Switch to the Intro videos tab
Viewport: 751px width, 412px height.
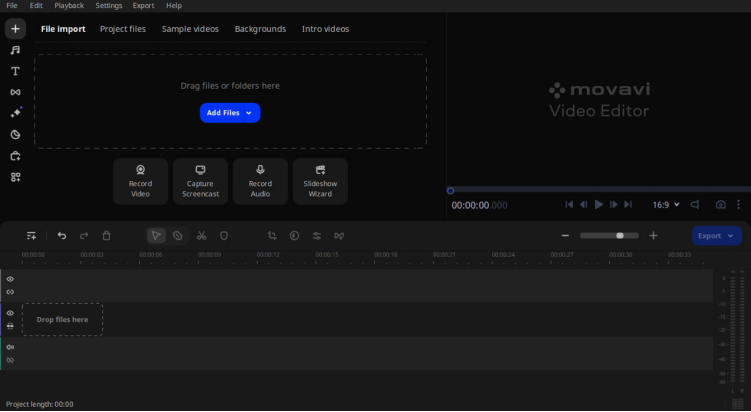(x=325, y=29)
